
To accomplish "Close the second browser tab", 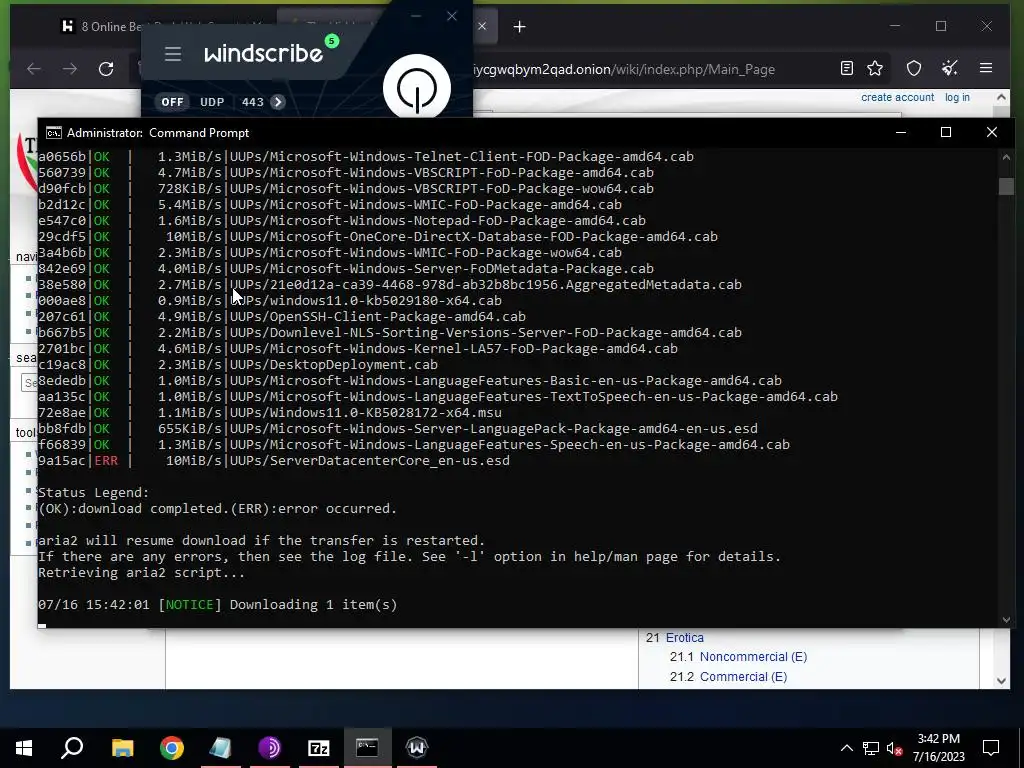I will (482, 26).
